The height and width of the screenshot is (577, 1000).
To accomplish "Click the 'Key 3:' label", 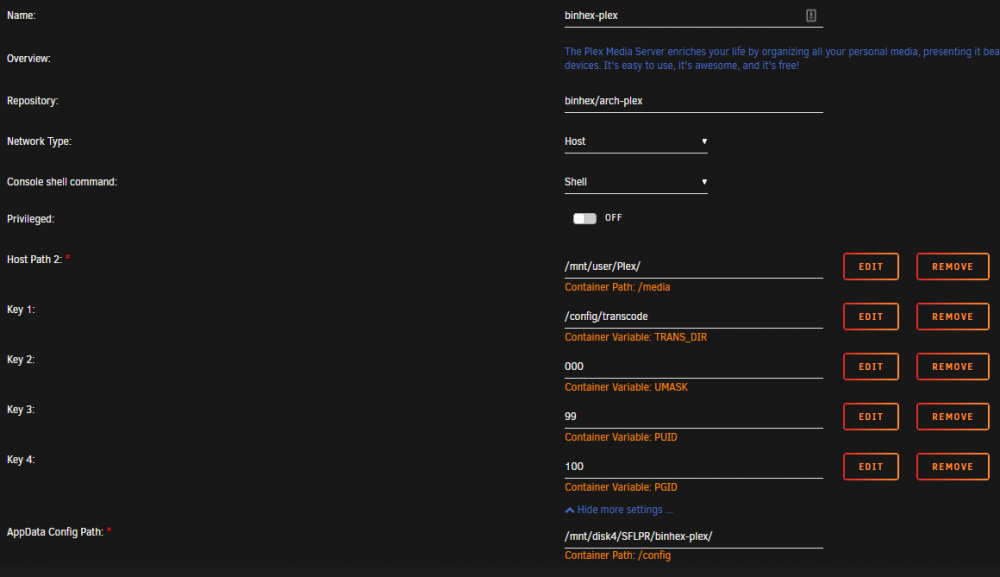I will click(x=21, y=410).
